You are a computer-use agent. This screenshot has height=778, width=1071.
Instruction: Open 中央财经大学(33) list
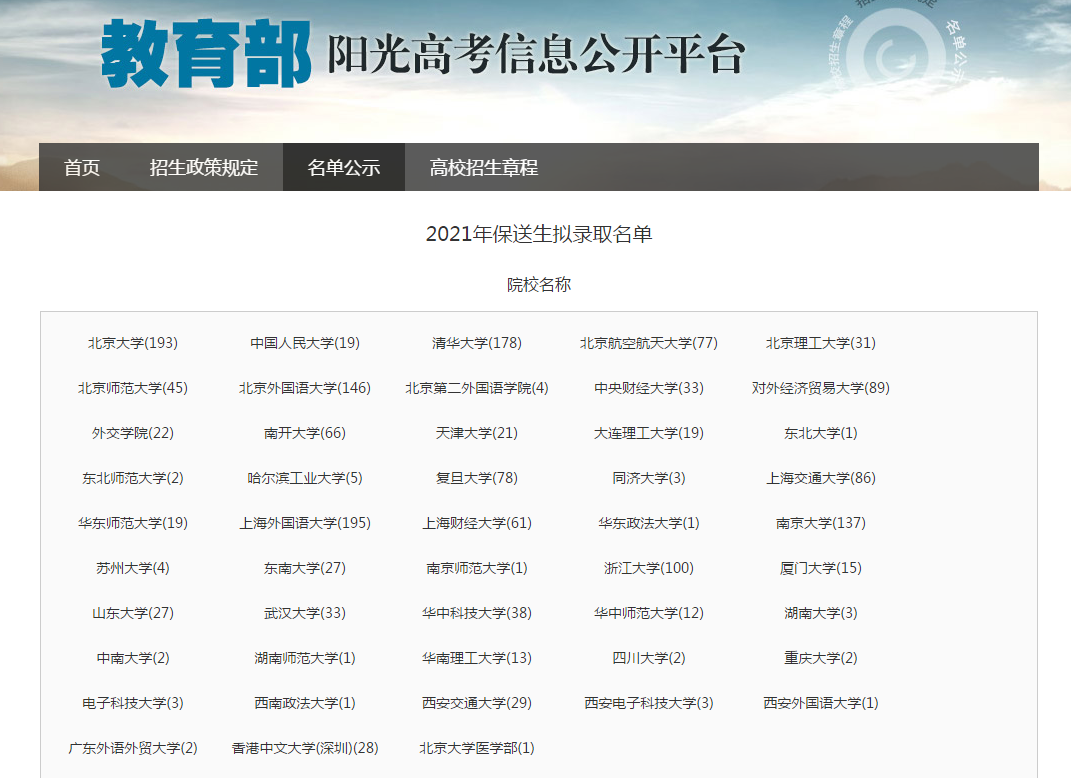tap(649, 388)
